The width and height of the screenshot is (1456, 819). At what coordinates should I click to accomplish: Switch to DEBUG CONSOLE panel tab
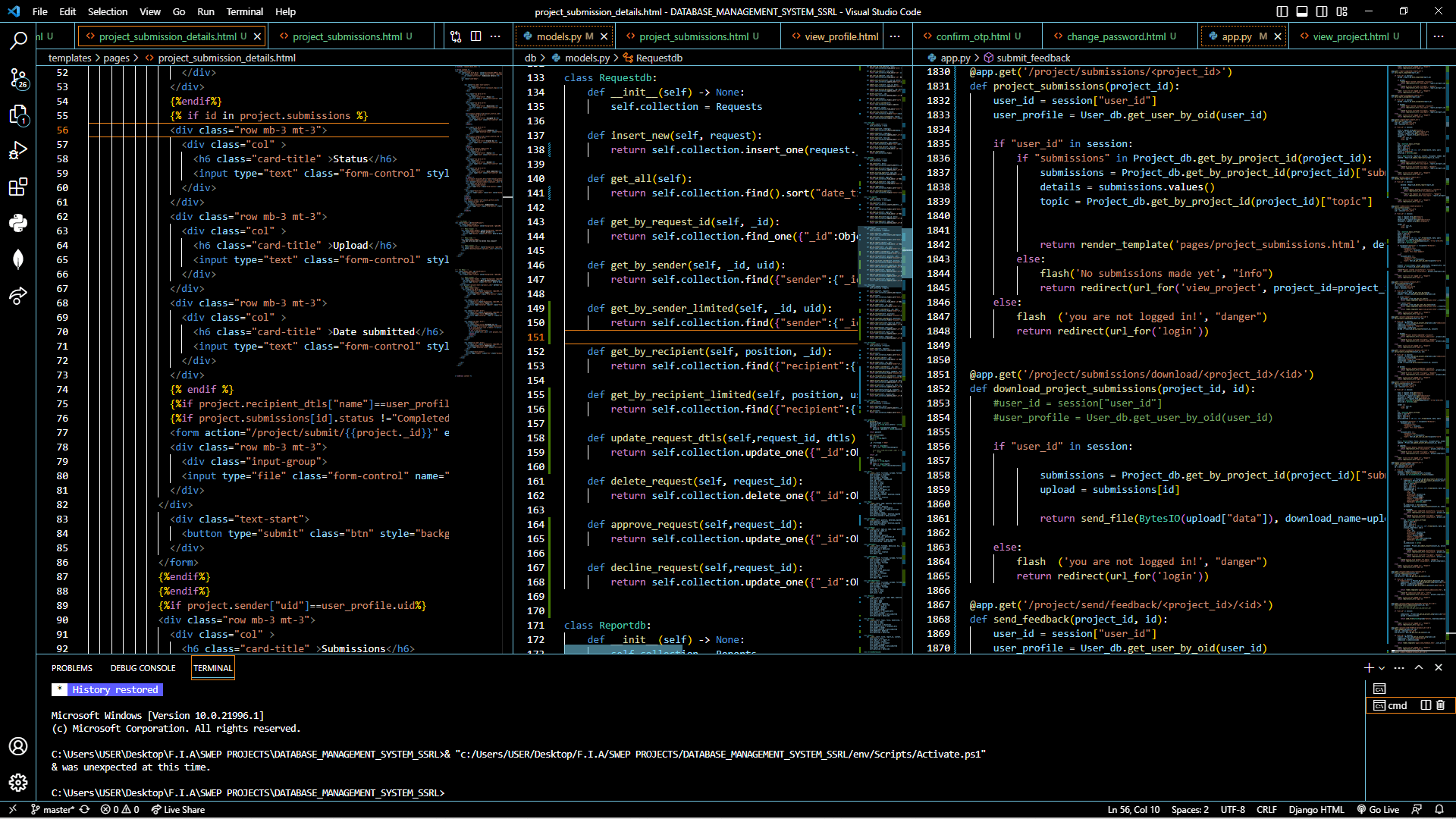pyautogui.click(x=143, y=668)
